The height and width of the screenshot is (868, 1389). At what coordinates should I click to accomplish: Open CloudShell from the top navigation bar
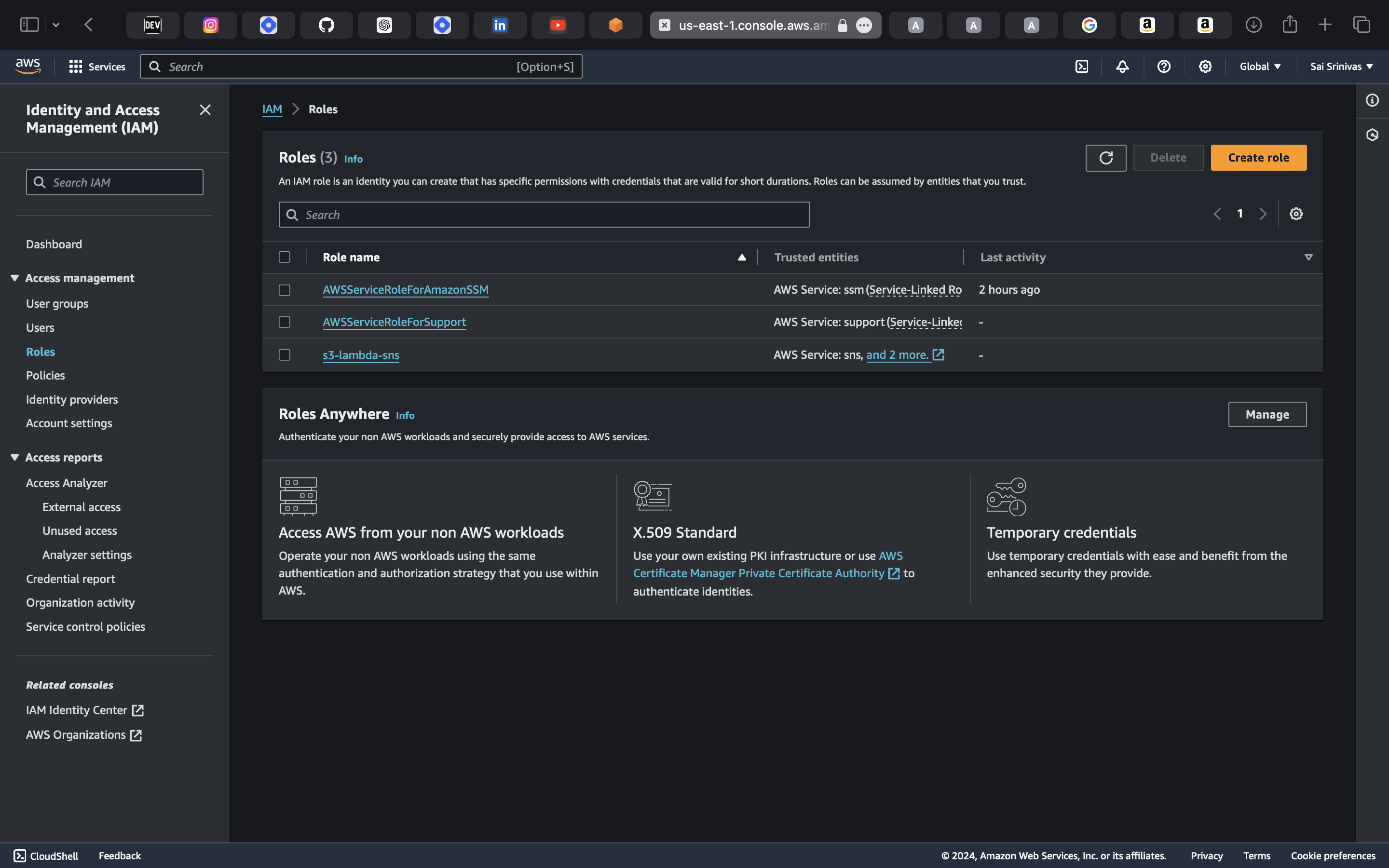pyautogui.click(x=1081, y=67)
